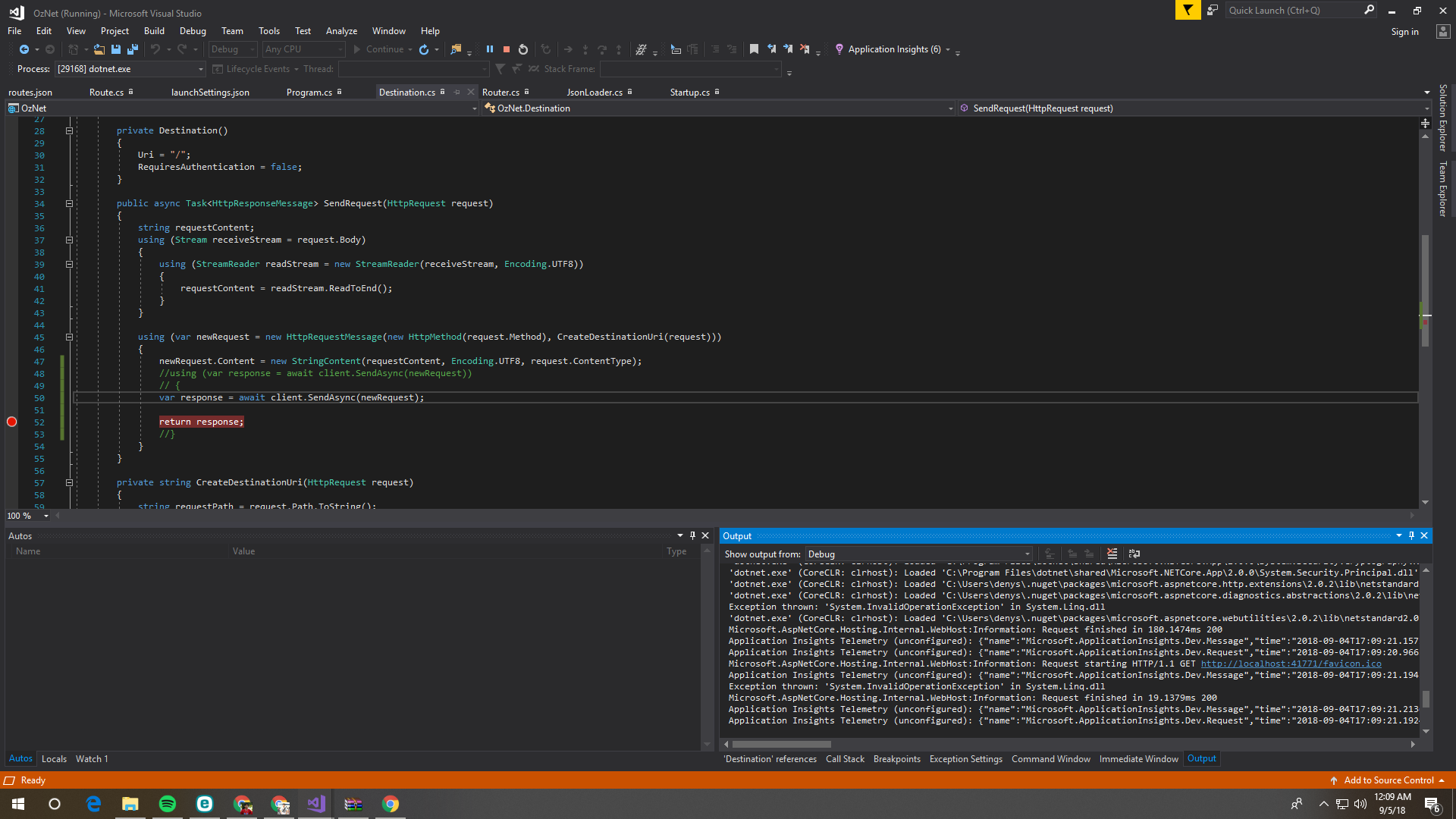Toggle the Output window auto-hide pin
1456x819 pixels.
point(1410,535)
